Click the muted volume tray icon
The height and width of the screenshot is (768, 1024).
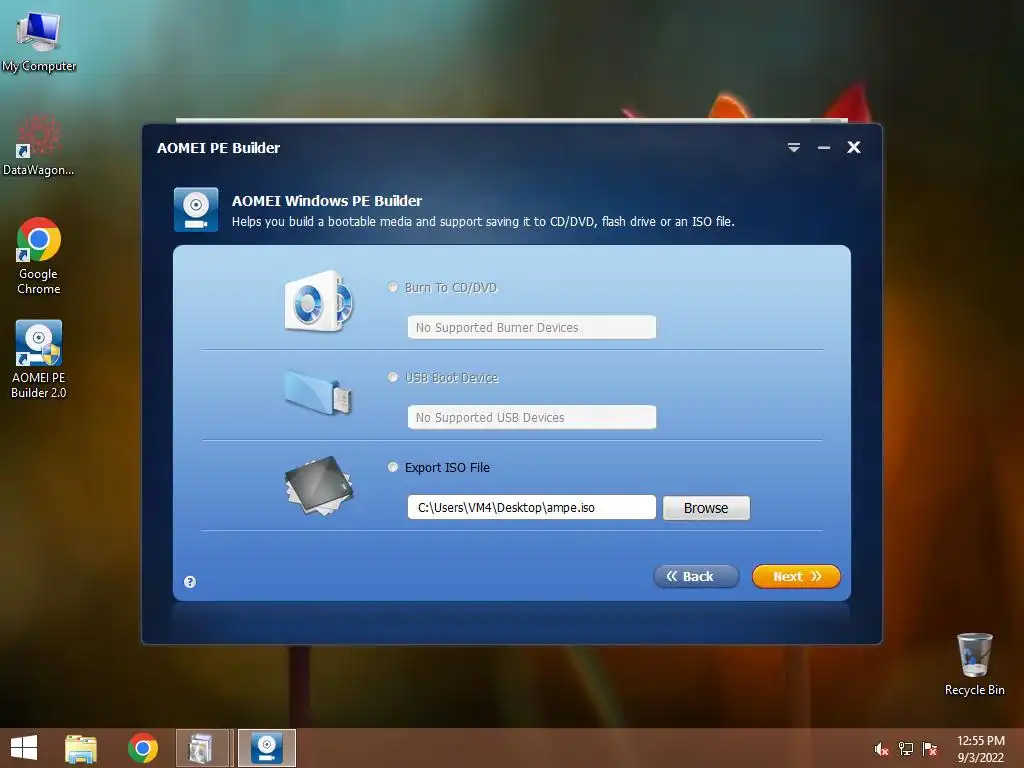point(882,749)
